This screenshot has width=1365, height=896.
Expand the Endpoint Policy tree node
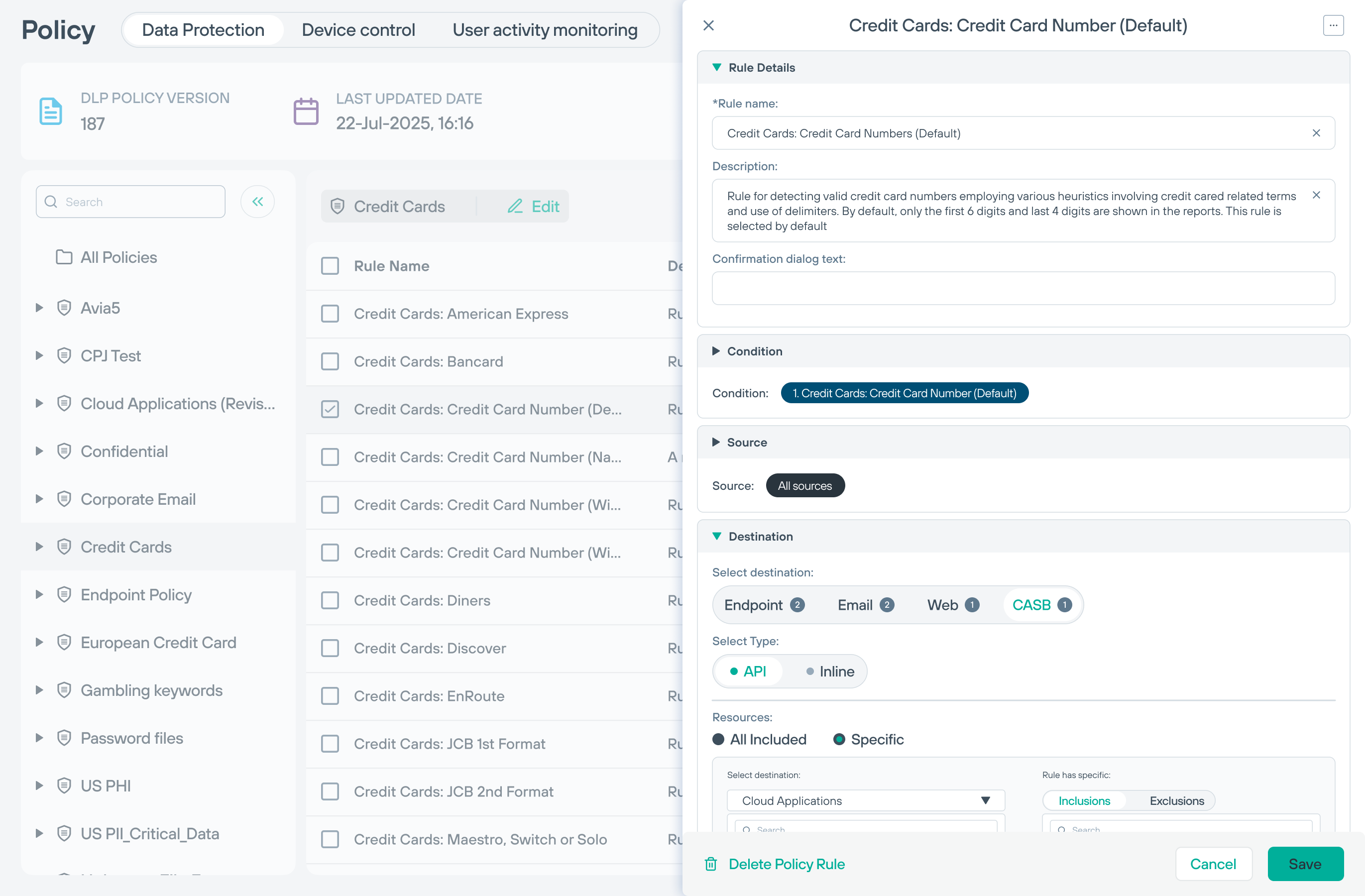tap(39, 594)
